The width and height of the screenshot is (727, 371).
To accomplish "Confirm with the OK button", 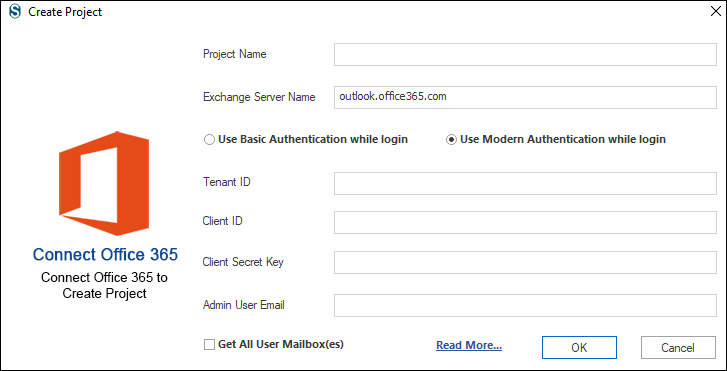I will [579, 347].
